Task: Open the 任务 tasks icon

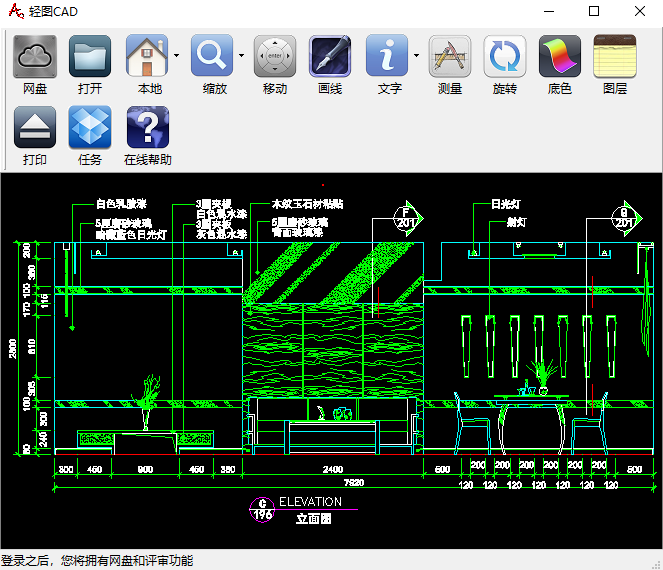Action: click(90, 128)
